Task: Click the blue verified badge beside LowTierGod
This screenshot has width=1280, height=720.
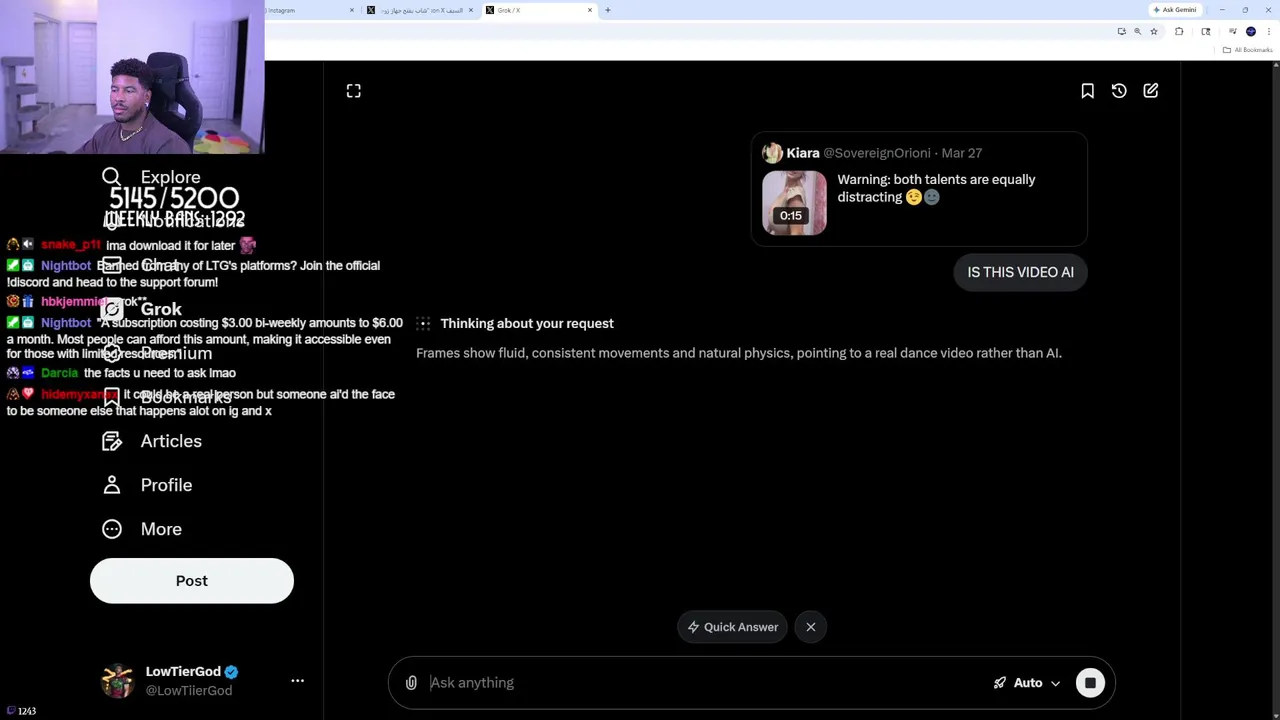Action: 232,672
